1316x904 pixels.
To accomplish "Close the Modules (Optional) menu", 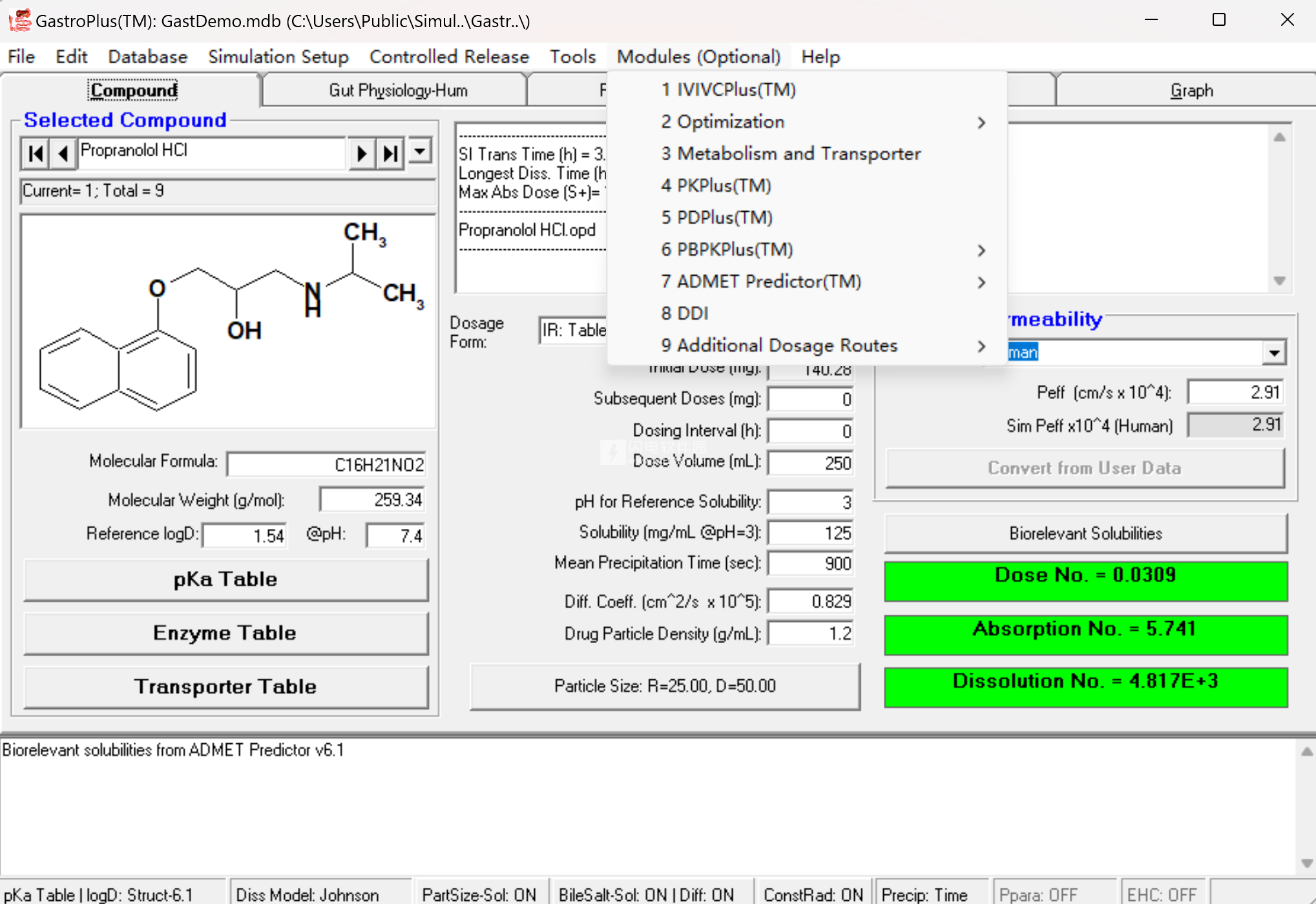I will point(698,57).
